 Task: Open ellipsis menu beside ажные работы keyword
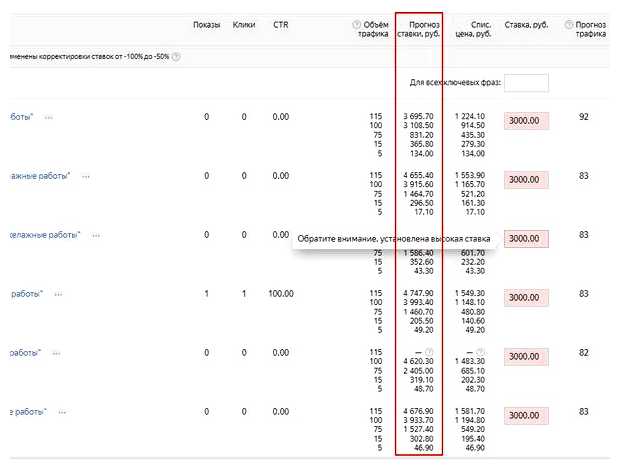(x=86, y=176)
